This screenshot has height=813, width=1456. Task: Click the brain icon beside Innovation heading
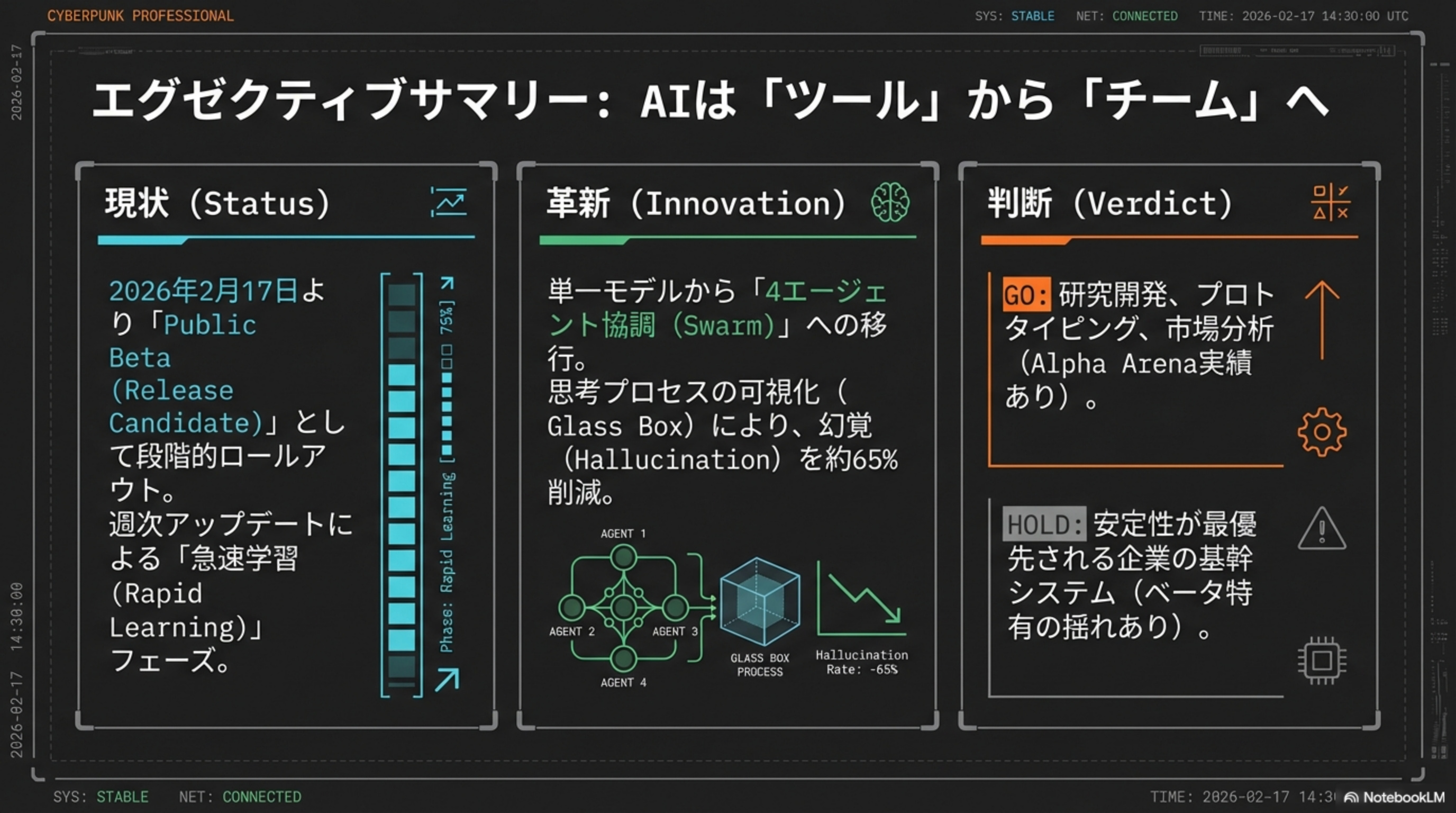click(890, 202)
